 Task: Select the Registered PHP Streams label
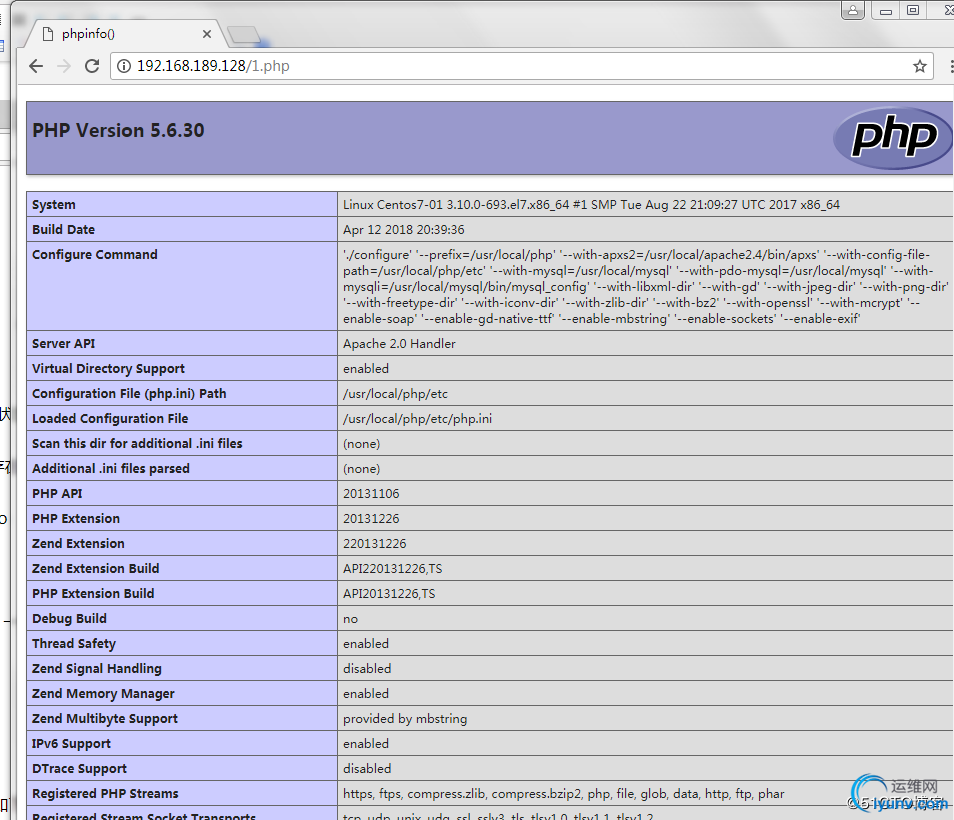point(105,794)
